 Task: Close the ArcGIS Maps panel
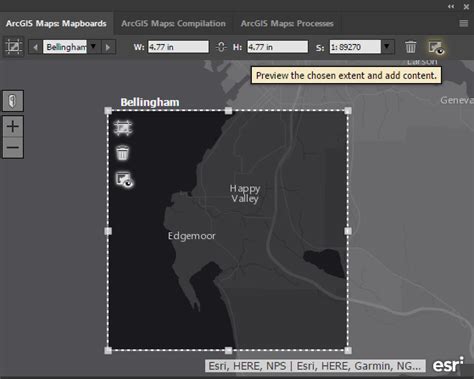click(466, 6)
